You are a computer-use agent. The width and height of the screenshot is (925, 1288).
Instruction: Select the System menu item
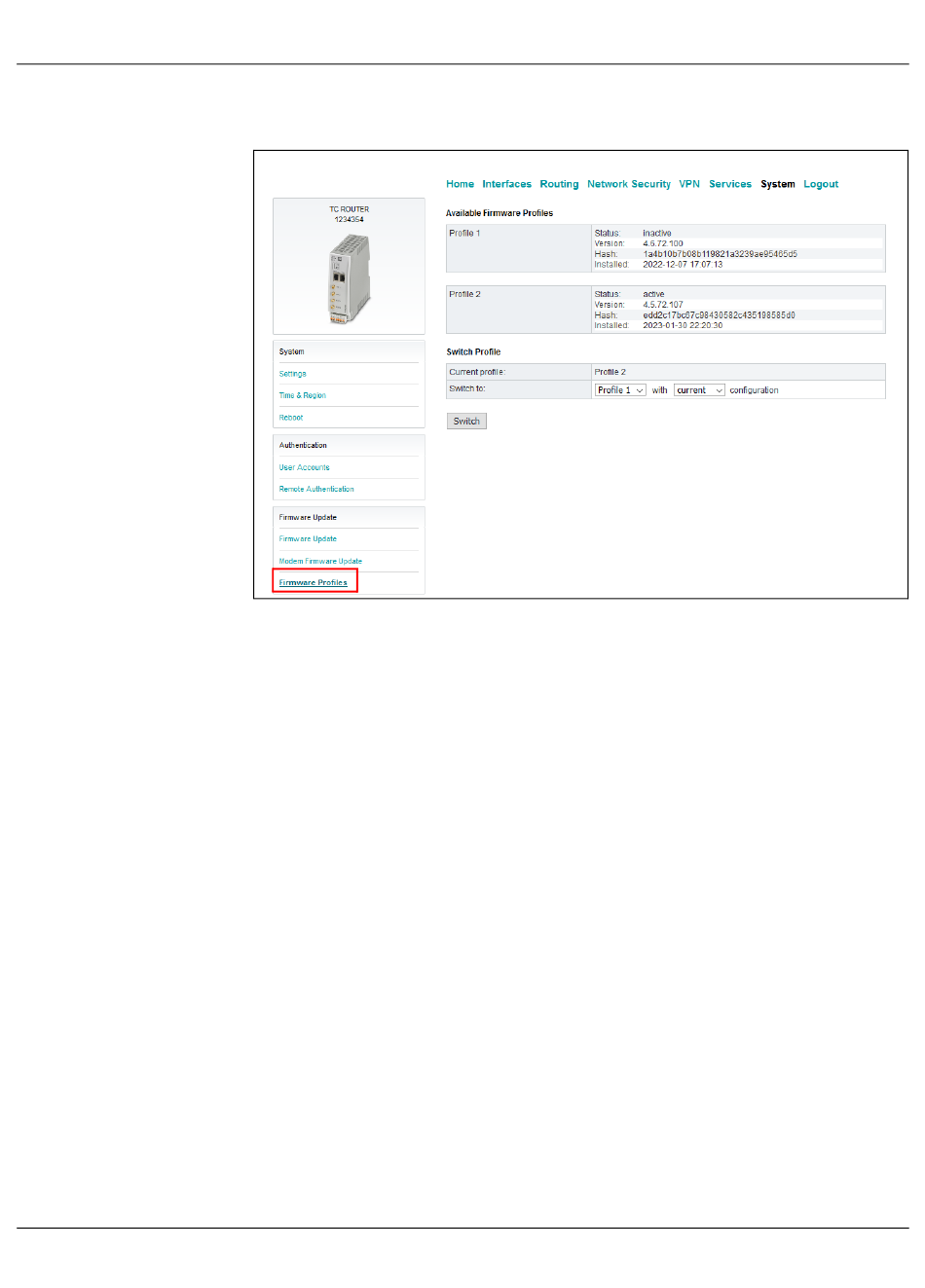pos(778,184)
